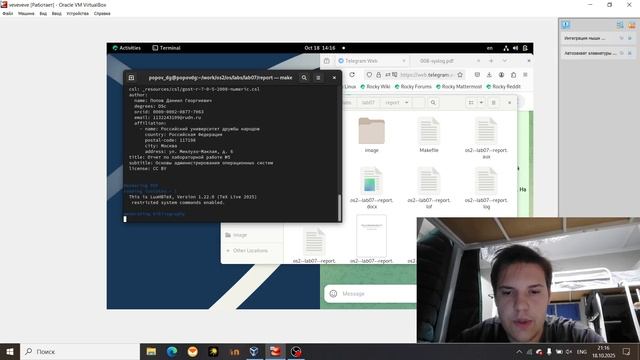Open the GNOME Activities overview

click(127, 48)
